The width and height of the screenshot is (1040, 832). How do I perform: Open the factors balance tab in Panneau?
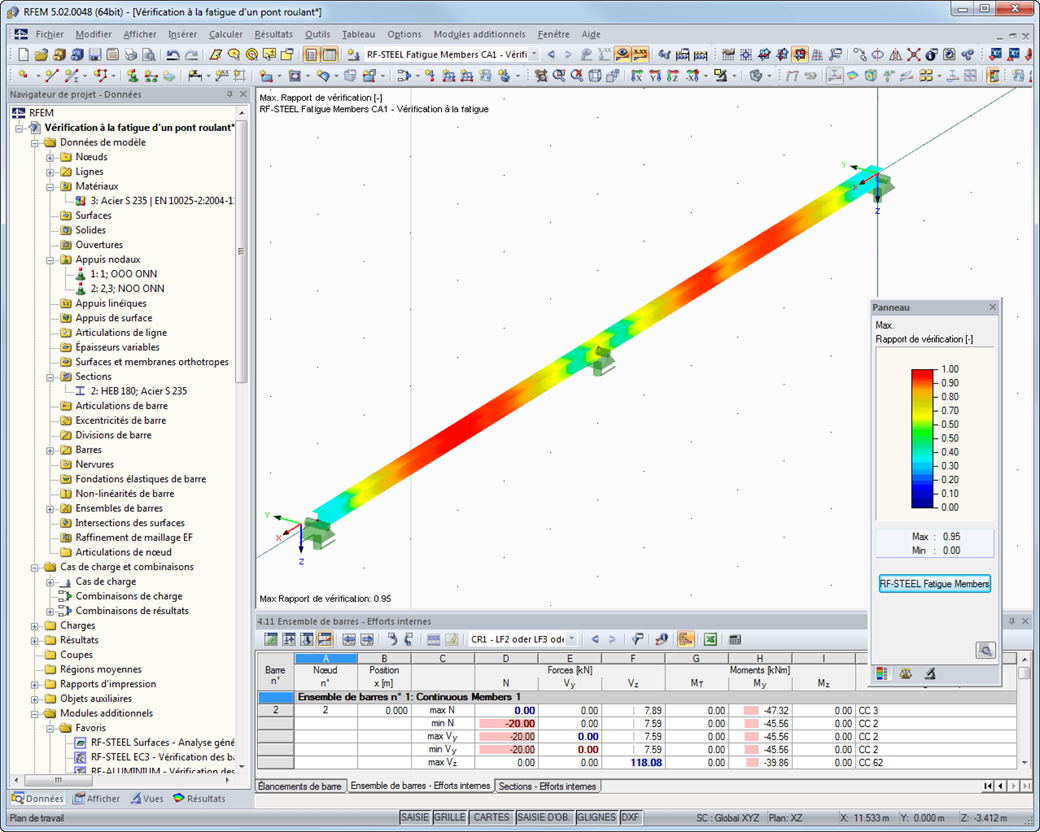[905, 673]
